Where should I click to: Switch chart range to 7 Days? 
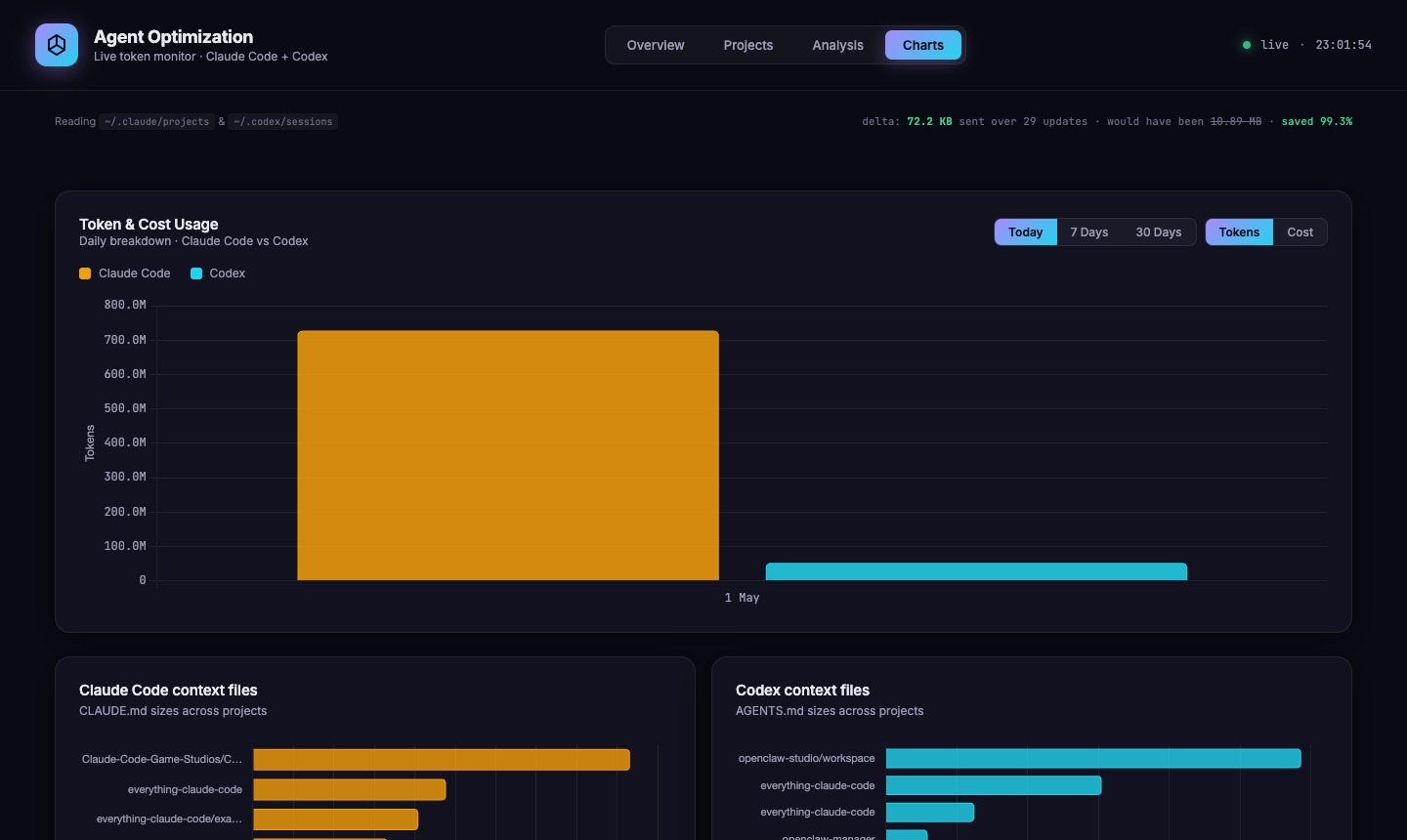point(1089,232)
